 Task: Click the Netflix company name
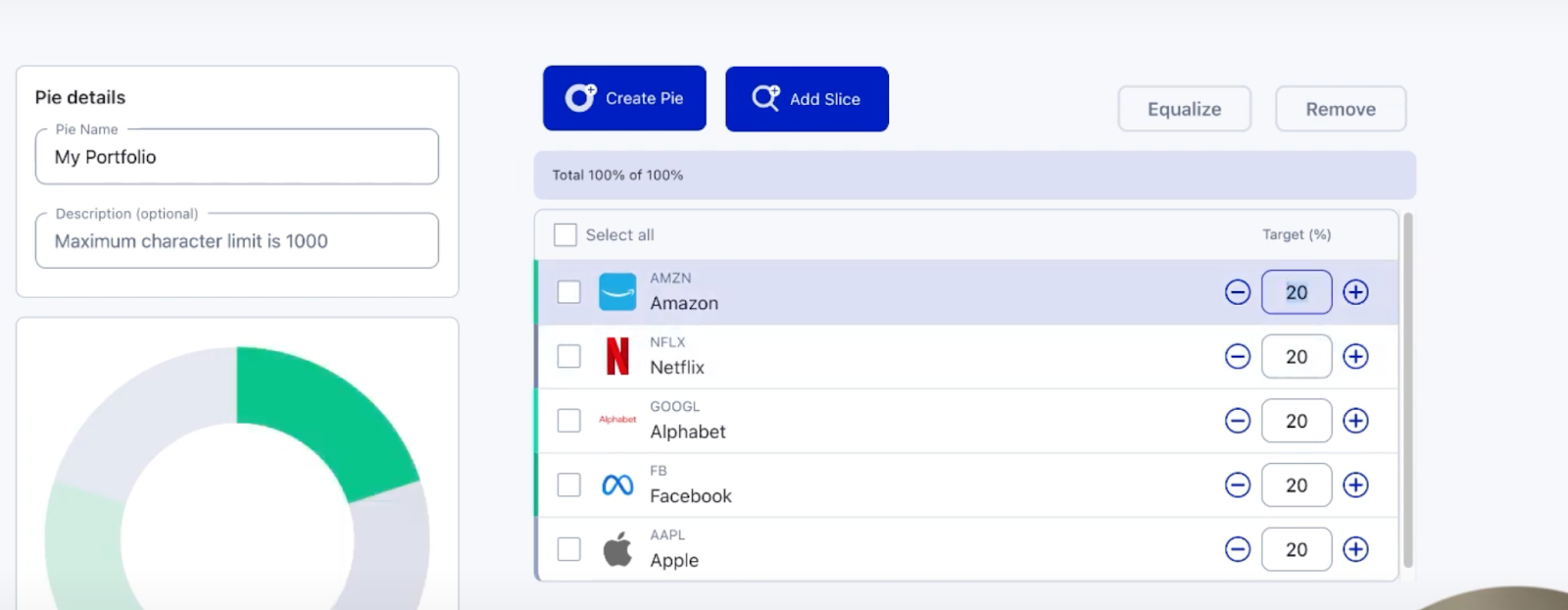tap(677, 368)
